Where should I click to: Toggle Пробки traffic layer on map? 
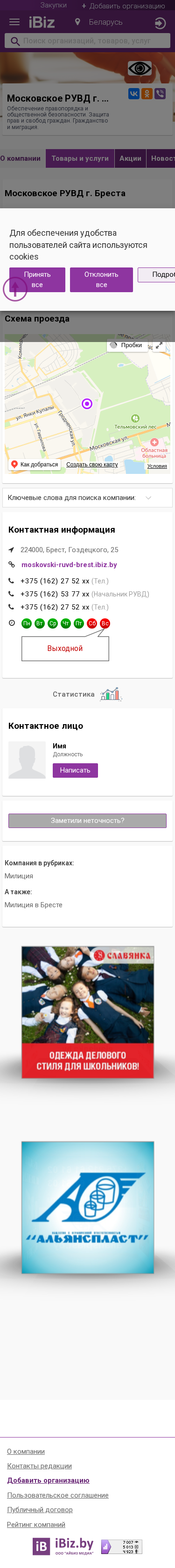pyautogui.click(x=127, y=345)
